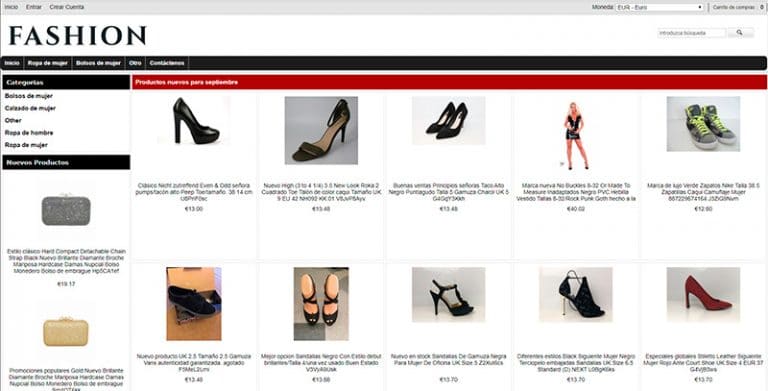Click the €40.02 dress price
The image size is (768, 391).
[576, 209]
